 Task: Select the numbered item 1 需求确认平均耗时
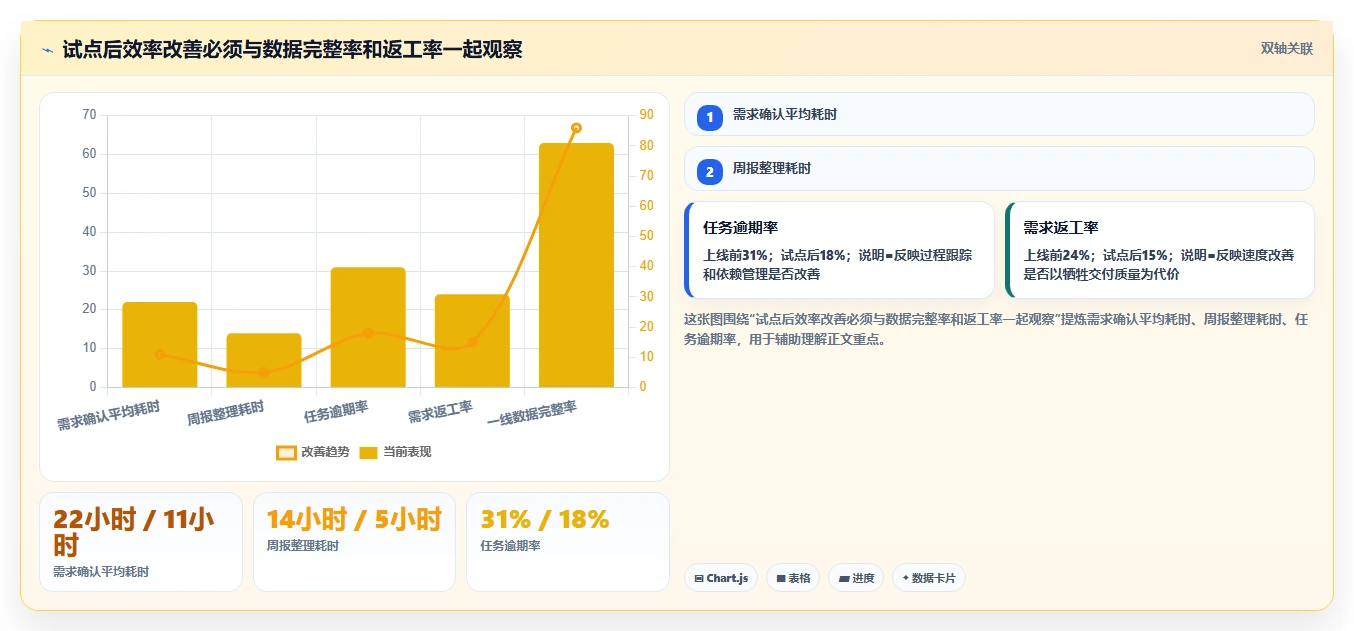pos(999,114)
